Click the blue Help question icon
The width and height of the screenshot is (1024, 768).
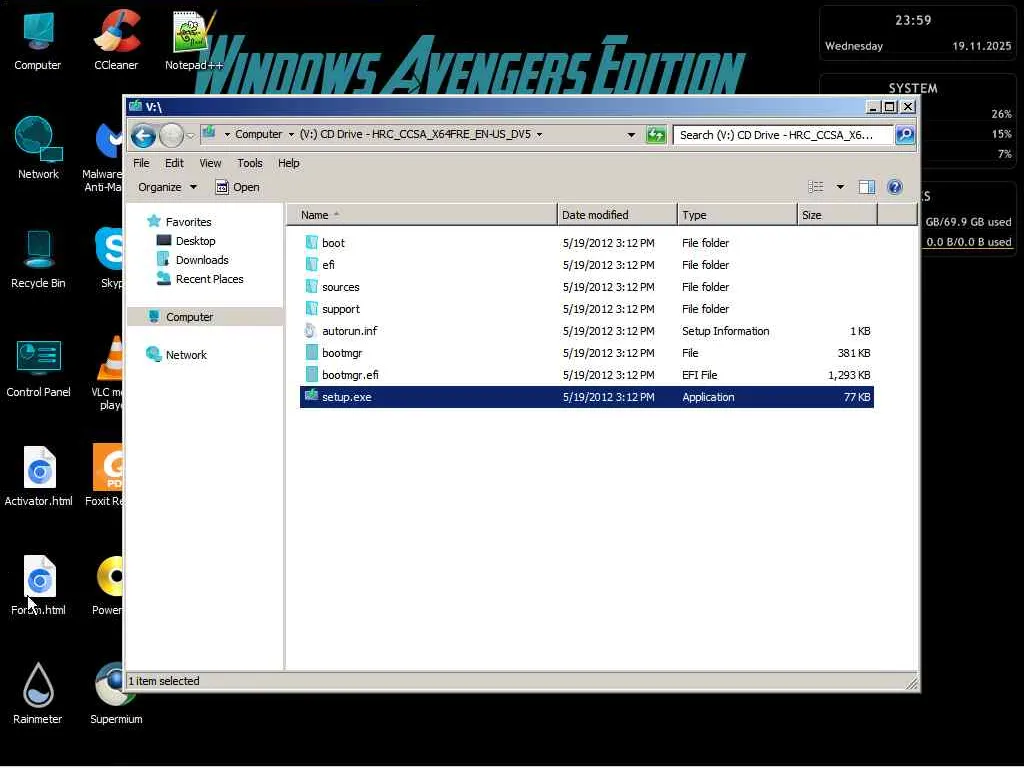click(895, 187)
